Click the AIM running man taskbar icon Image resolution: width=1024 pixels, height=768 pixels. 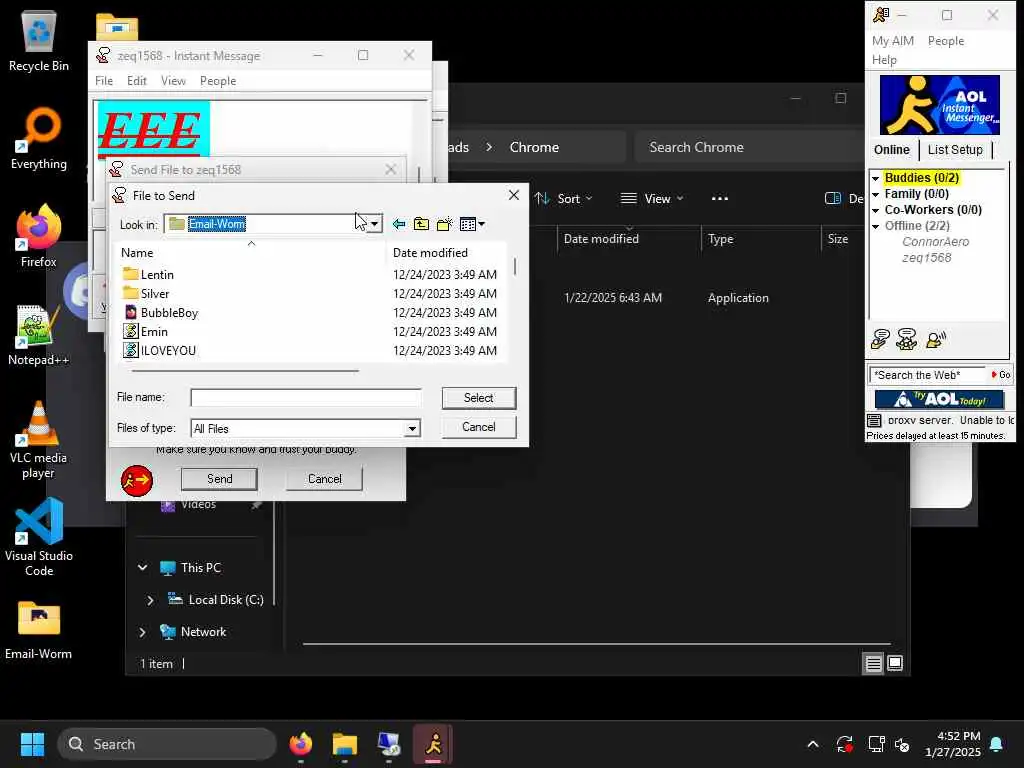click(x=433, y=744)
